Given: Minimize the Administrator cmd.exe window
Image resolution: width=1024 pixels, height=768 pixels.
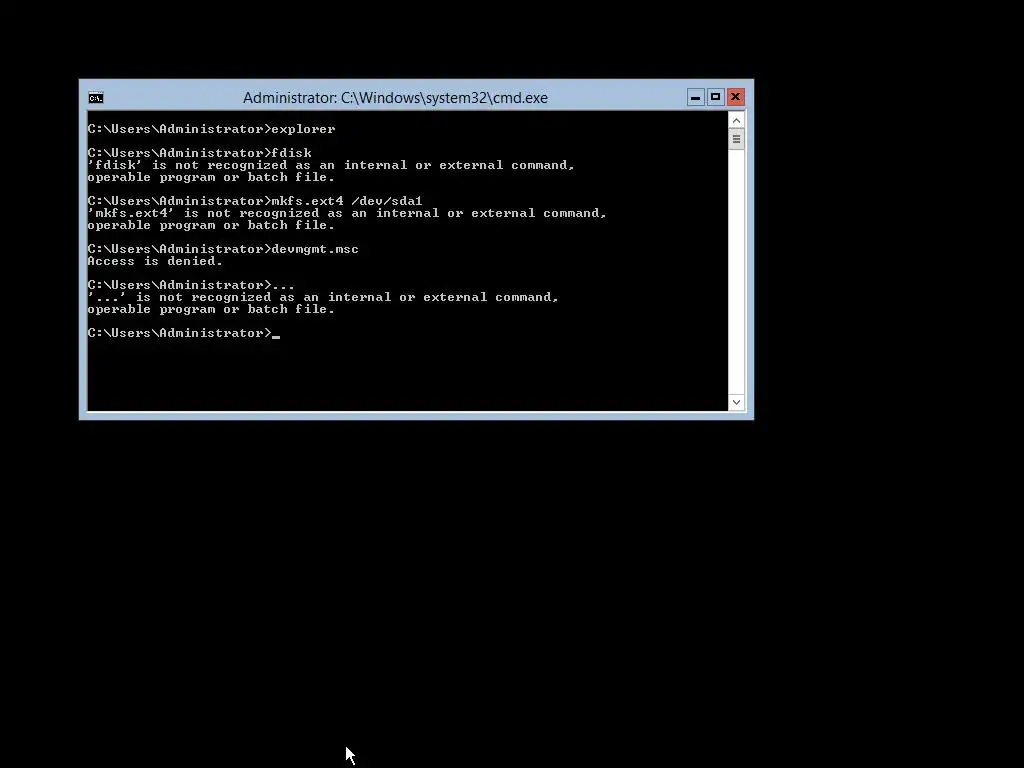Looking at the screenshot, I should tap(696, 97).
